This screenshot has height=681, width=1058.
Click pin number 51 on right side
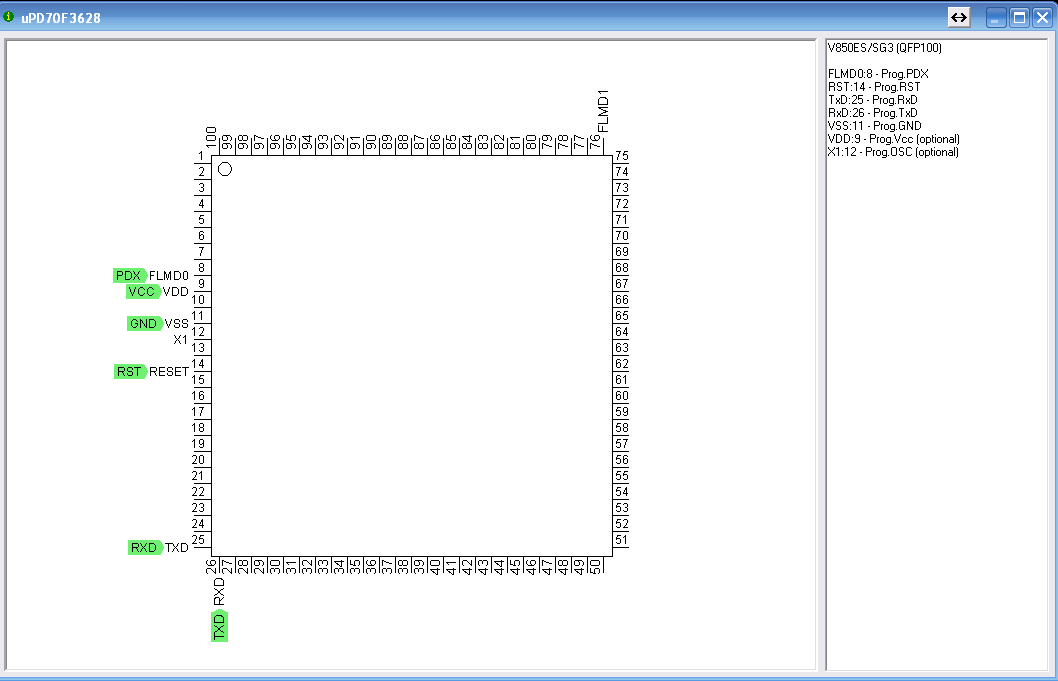(621, 540)
